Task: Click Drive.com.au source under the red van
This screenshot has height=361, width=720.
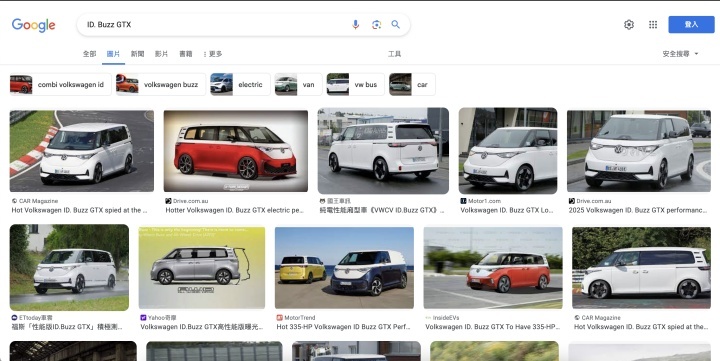Action: pos(190,201)
